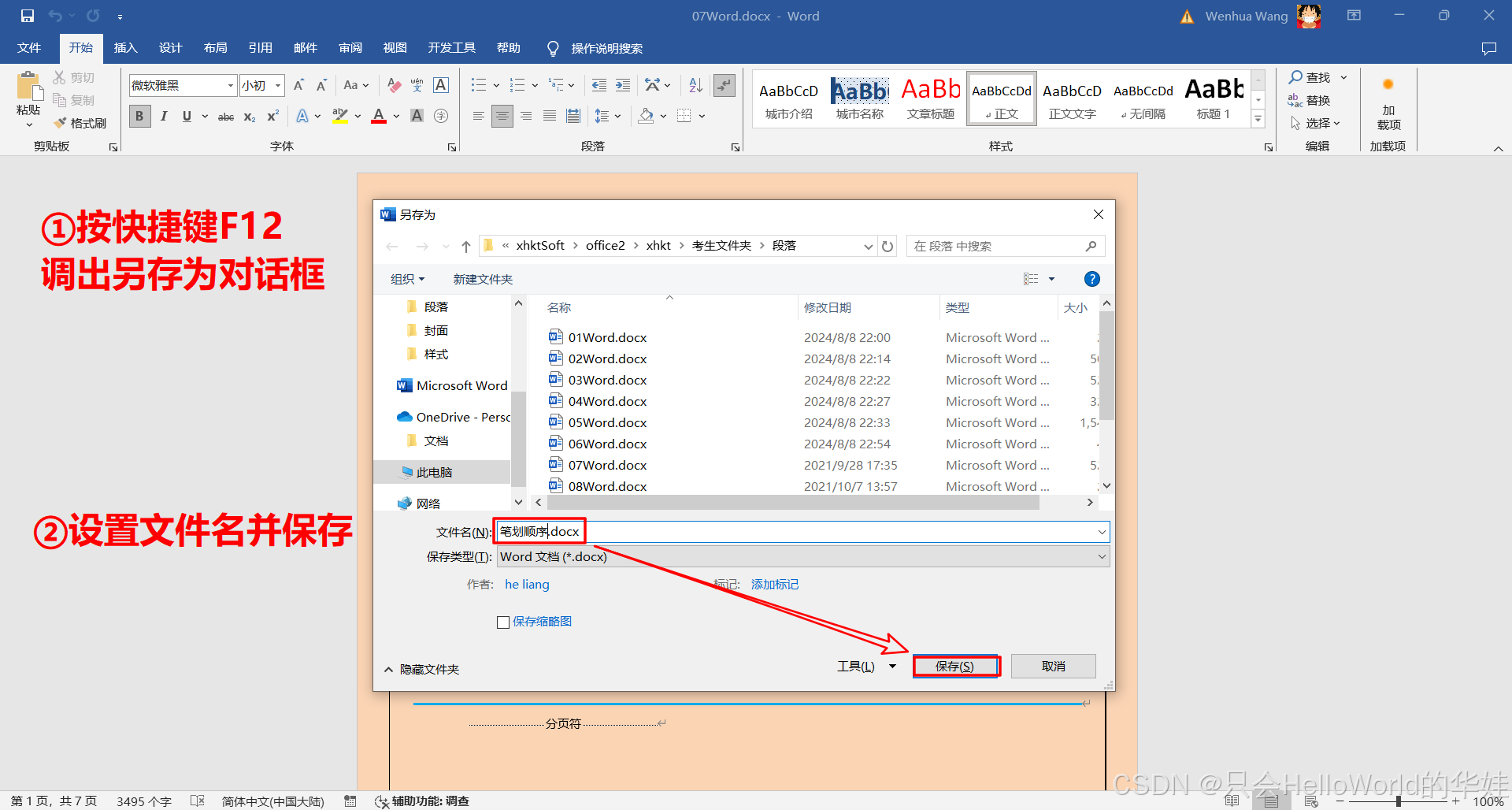The height and width of the screenshot is (810, 1512).
Task: Open the 开始 ribbon tab
Action: click(80, 48)
